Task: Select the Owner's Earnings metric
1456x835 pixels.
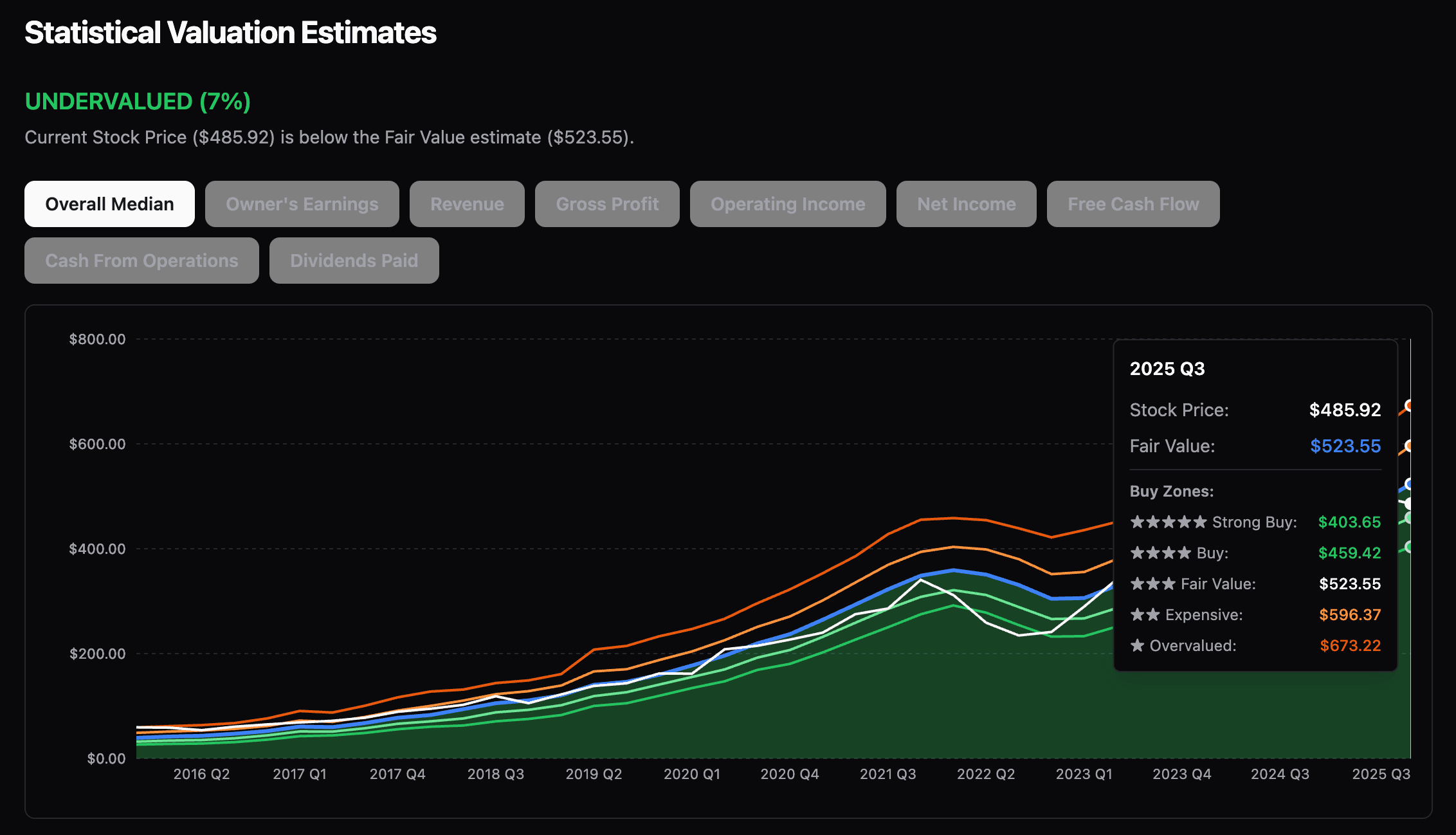Action: tap(302, 204)
